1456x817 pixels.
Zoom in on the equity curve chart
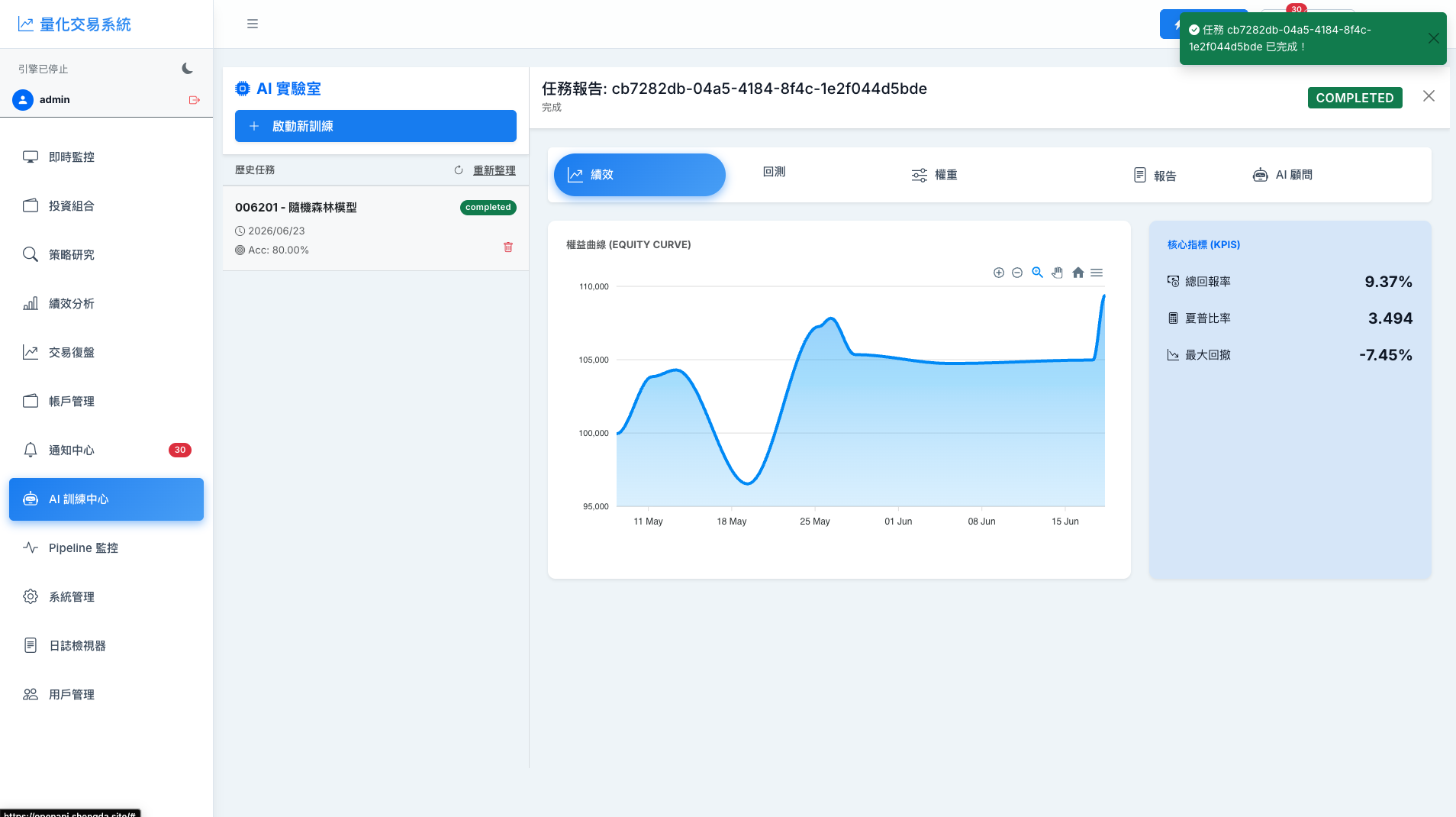(999, 273)
